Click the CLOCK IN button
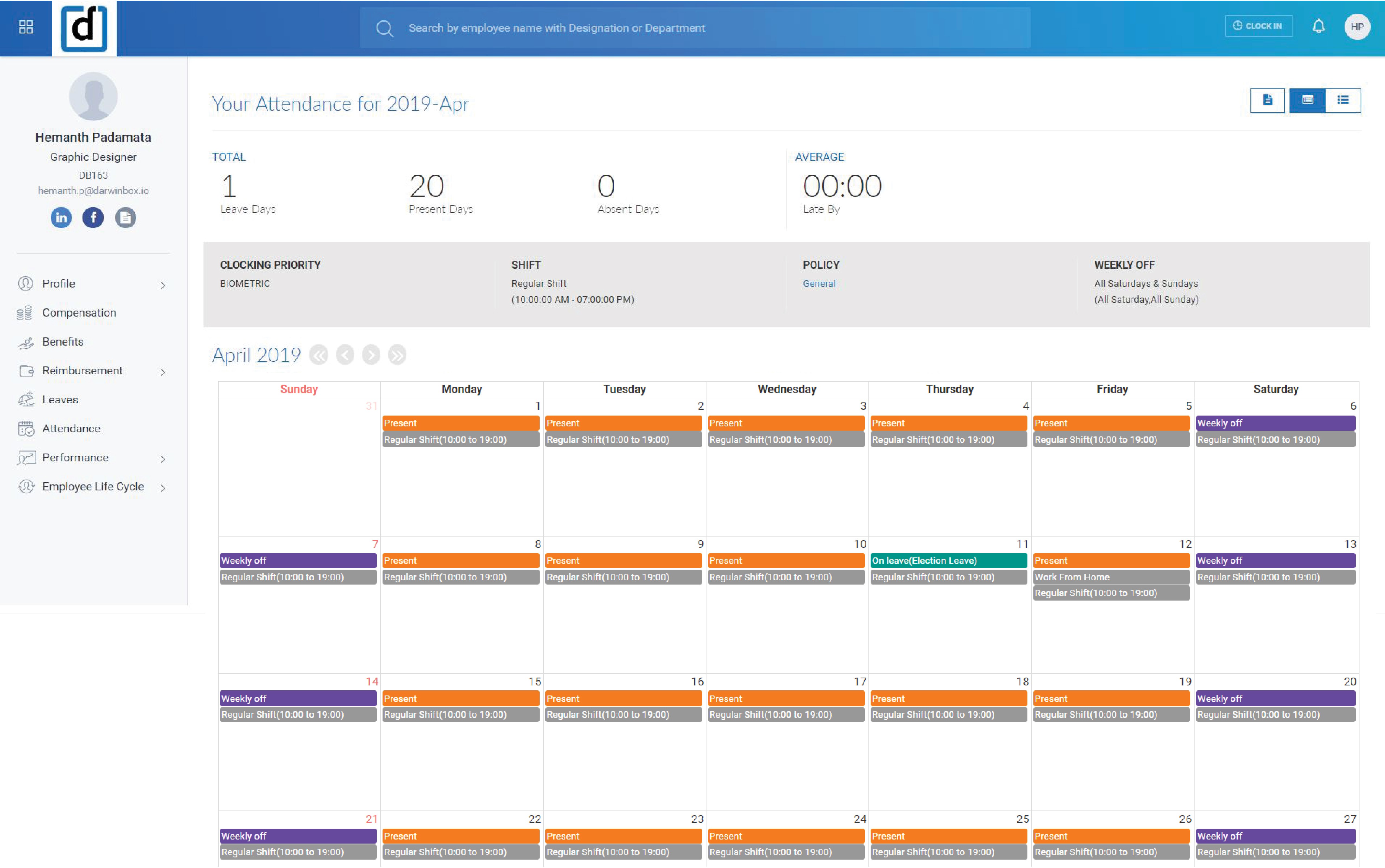This screenshot has width=1385, height=868. 1259,26
